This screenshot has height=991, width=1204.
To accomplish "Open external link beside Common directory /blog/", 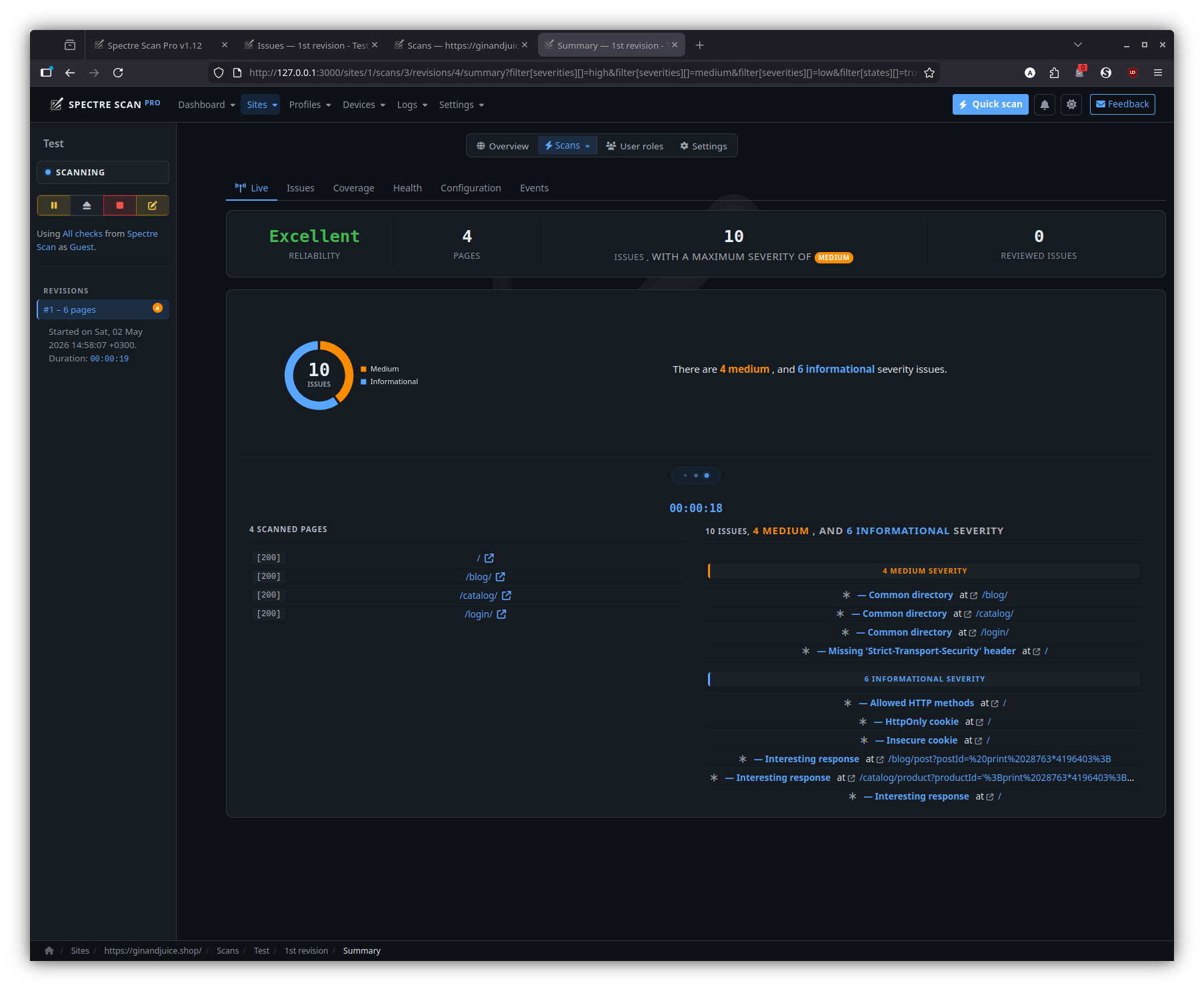I will [x=974, y=596].
